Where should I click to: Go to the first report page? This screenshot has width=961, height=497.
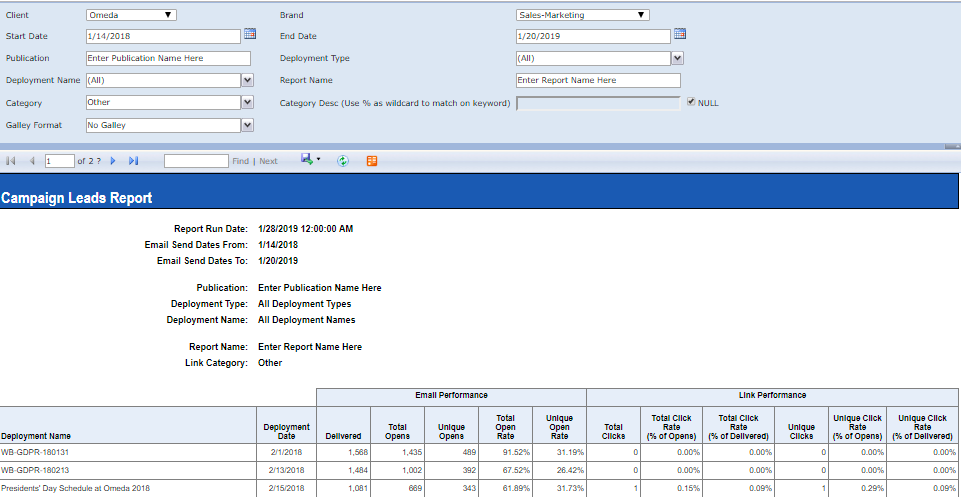click(x=11, y=161)
